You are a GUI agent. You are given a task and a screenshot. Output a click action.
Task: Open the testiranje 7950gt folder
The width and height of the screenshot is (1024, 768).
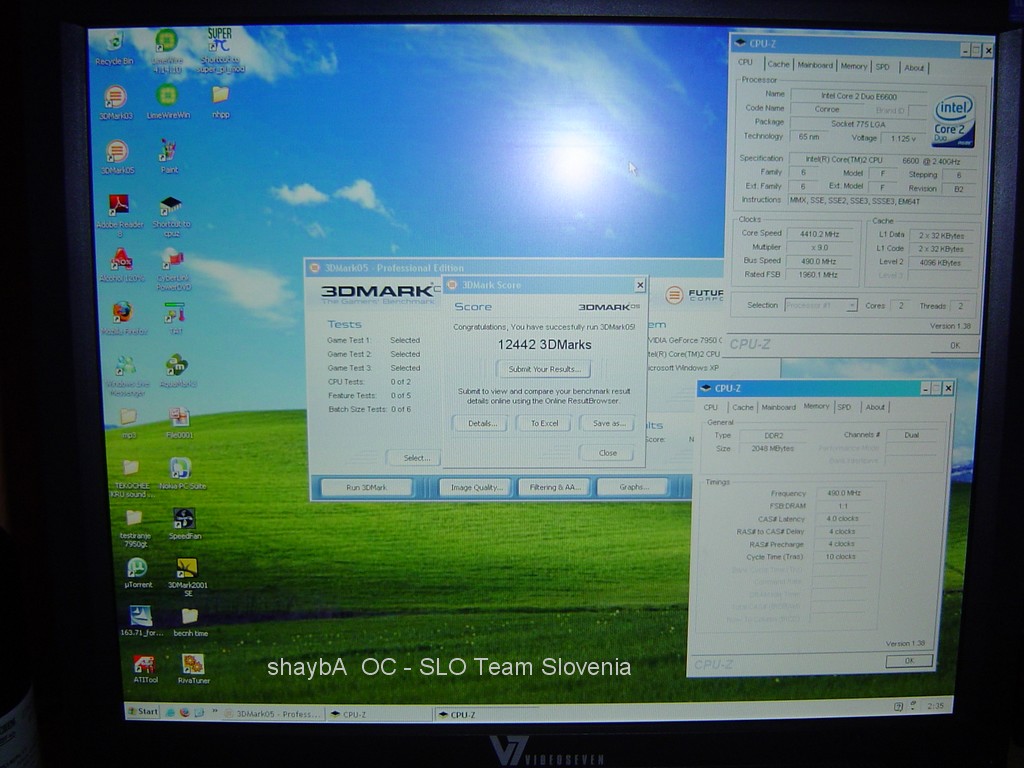click(135, 528)
